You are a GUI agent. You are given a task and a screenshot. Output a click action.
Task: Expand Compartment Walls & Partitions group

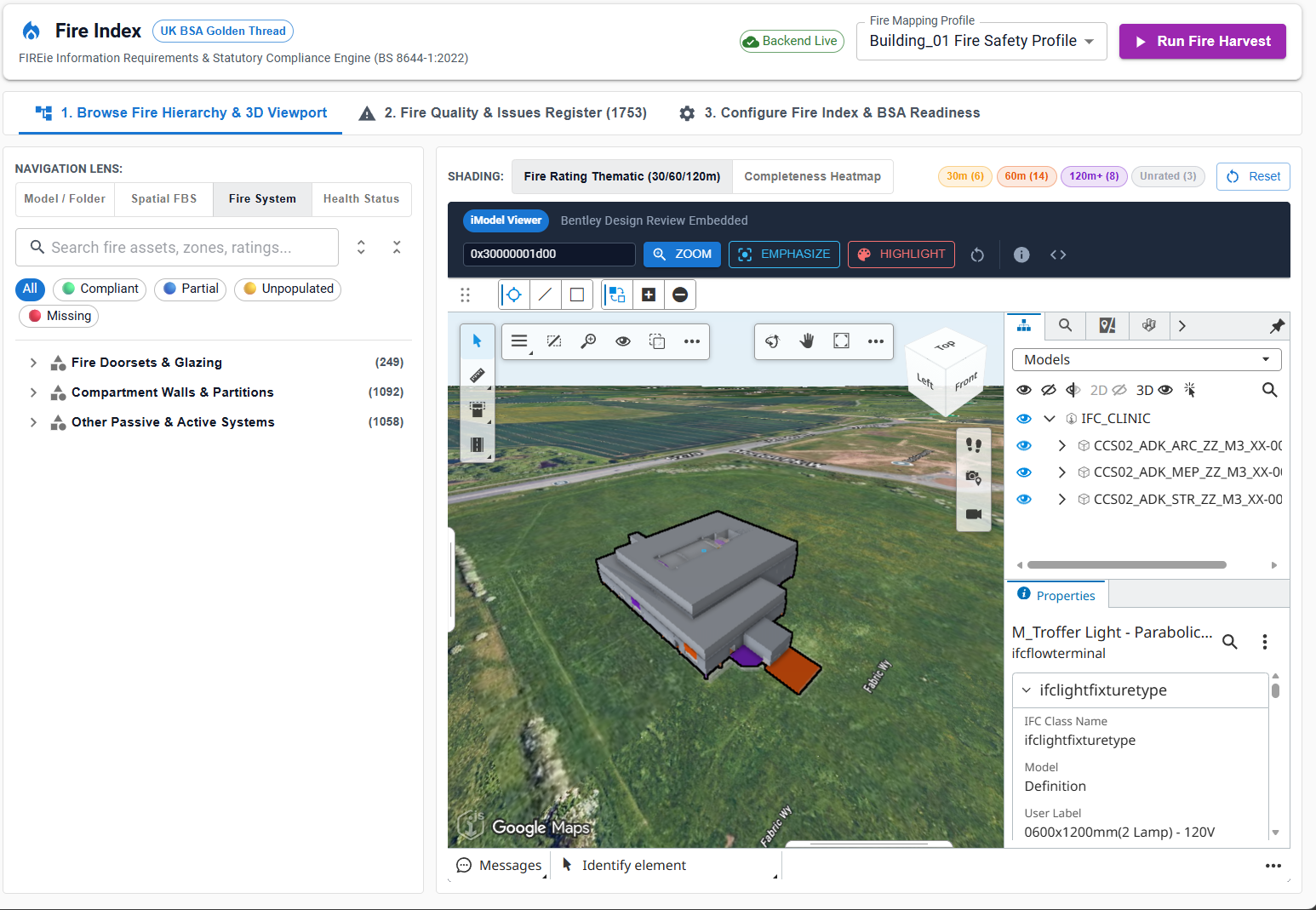(x=33, y=392)
